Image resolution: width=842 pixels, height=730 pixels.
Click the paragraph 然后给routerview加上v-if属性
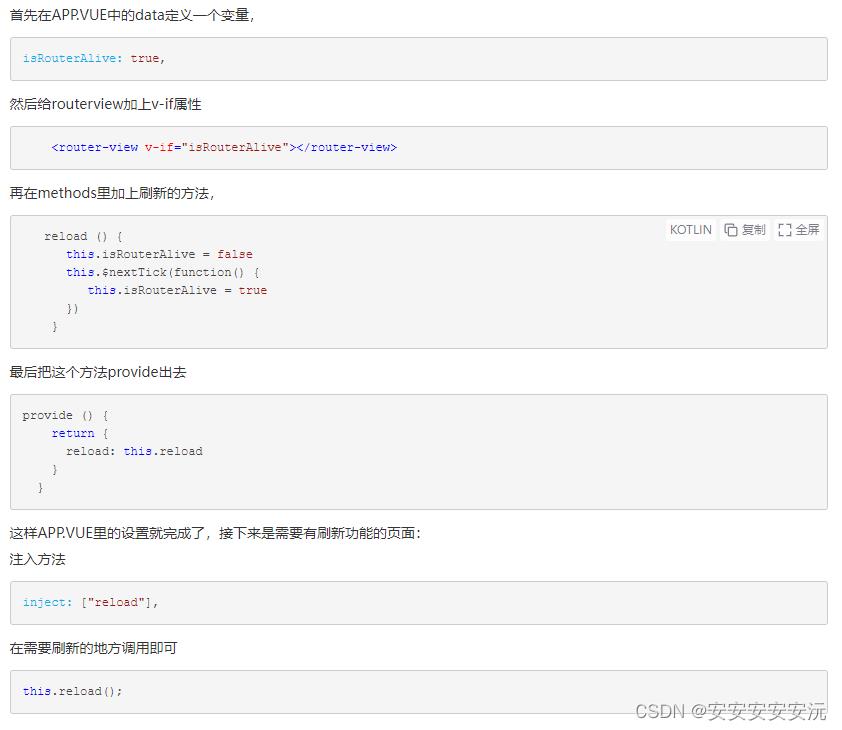point(105,104)
